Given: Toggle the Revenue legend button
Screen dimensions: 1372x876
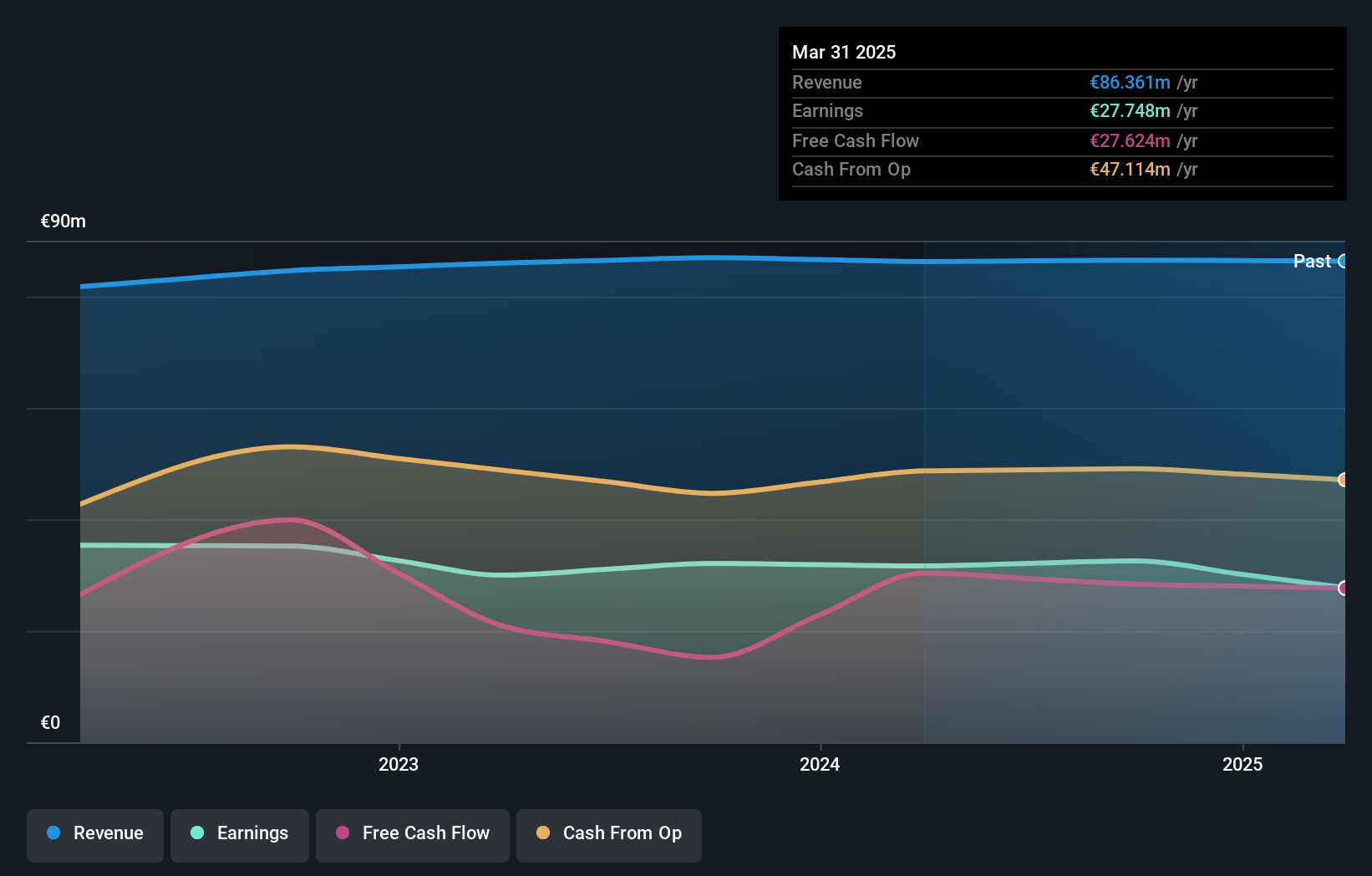Looking at the screenshot, I should coord(95,835).
